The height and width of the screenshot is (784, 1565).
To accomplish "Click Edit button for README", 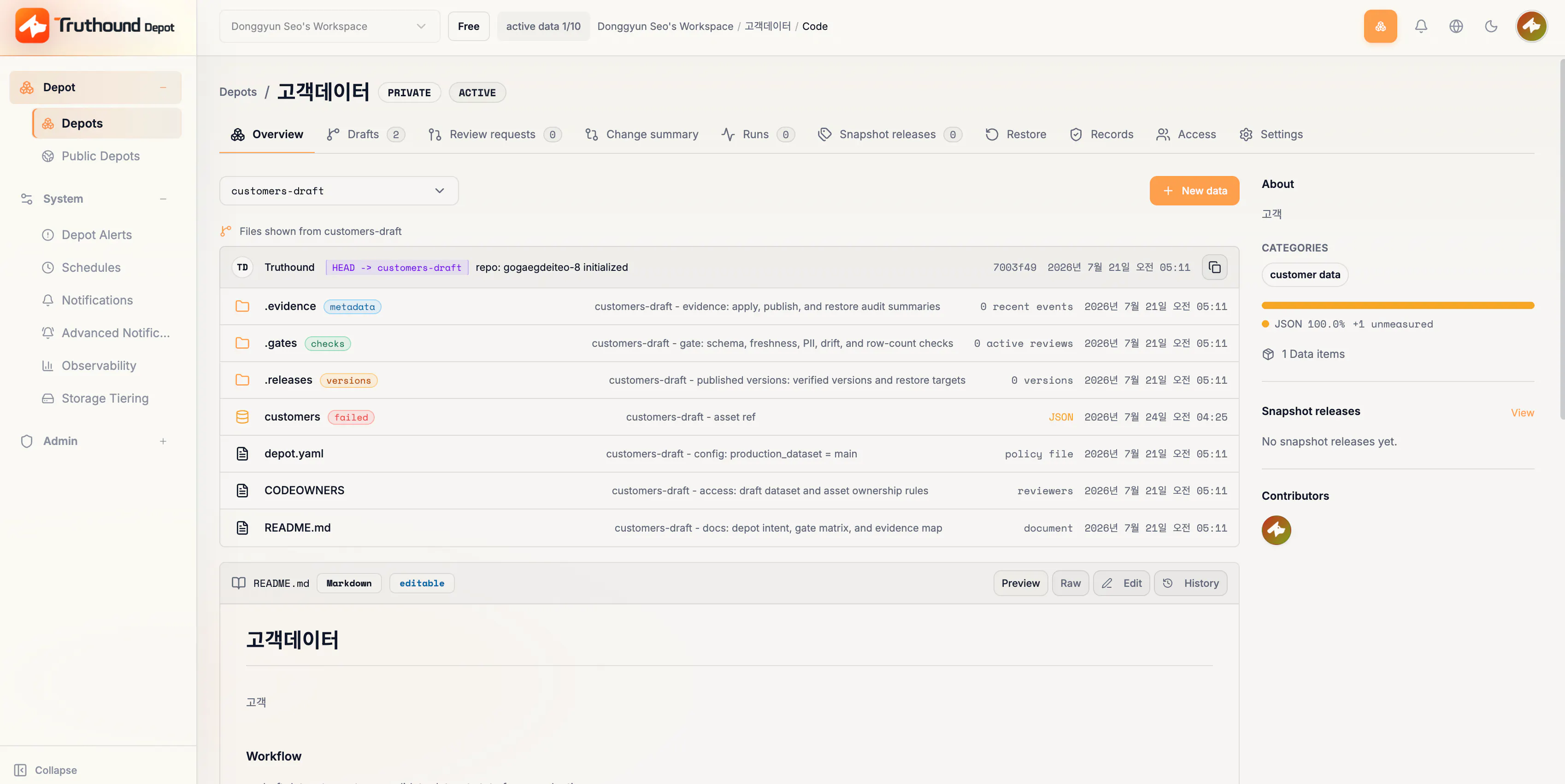I will (x=1122, y=583).
